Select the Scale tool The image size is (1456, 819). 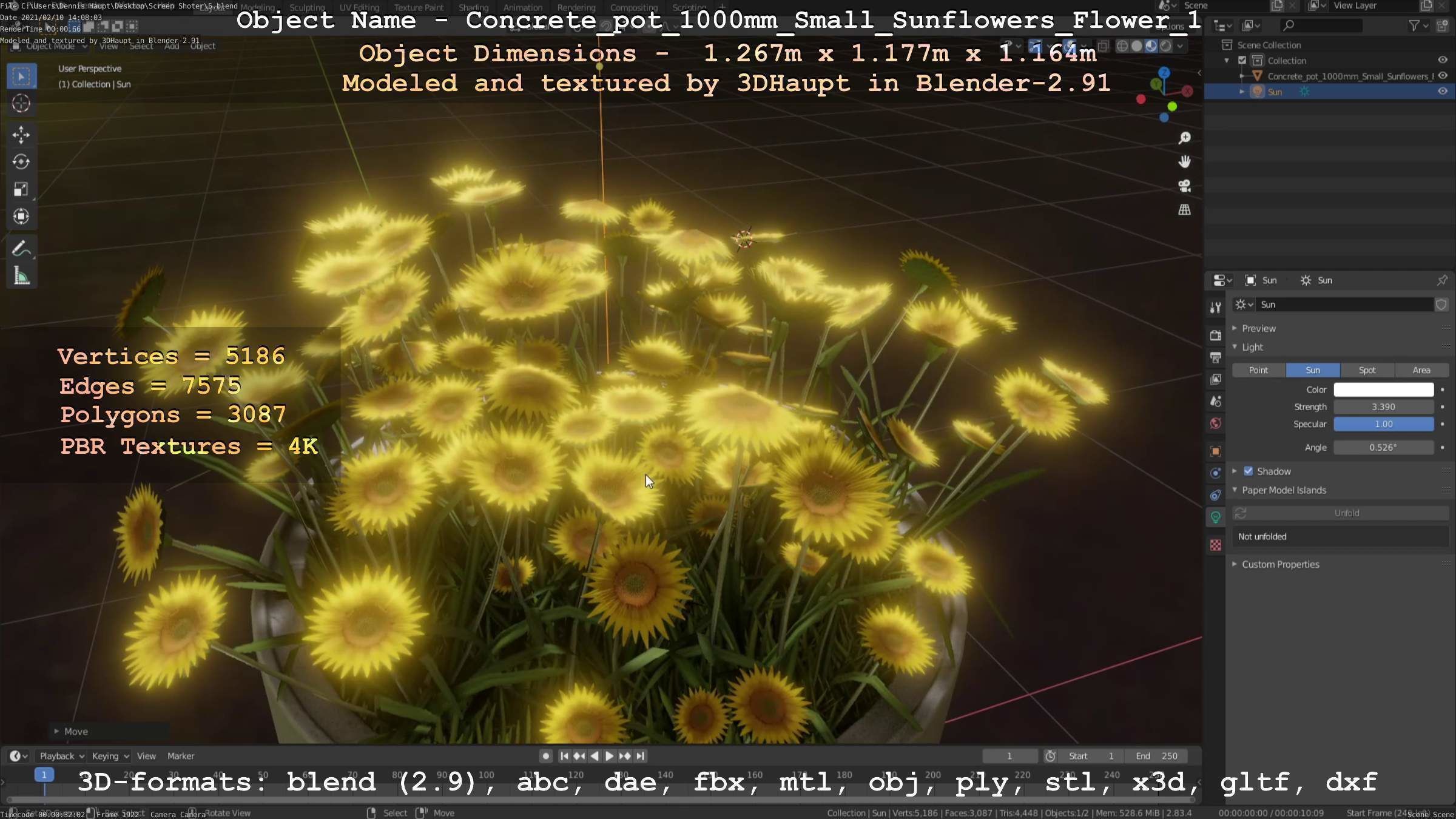click(21, 189)
